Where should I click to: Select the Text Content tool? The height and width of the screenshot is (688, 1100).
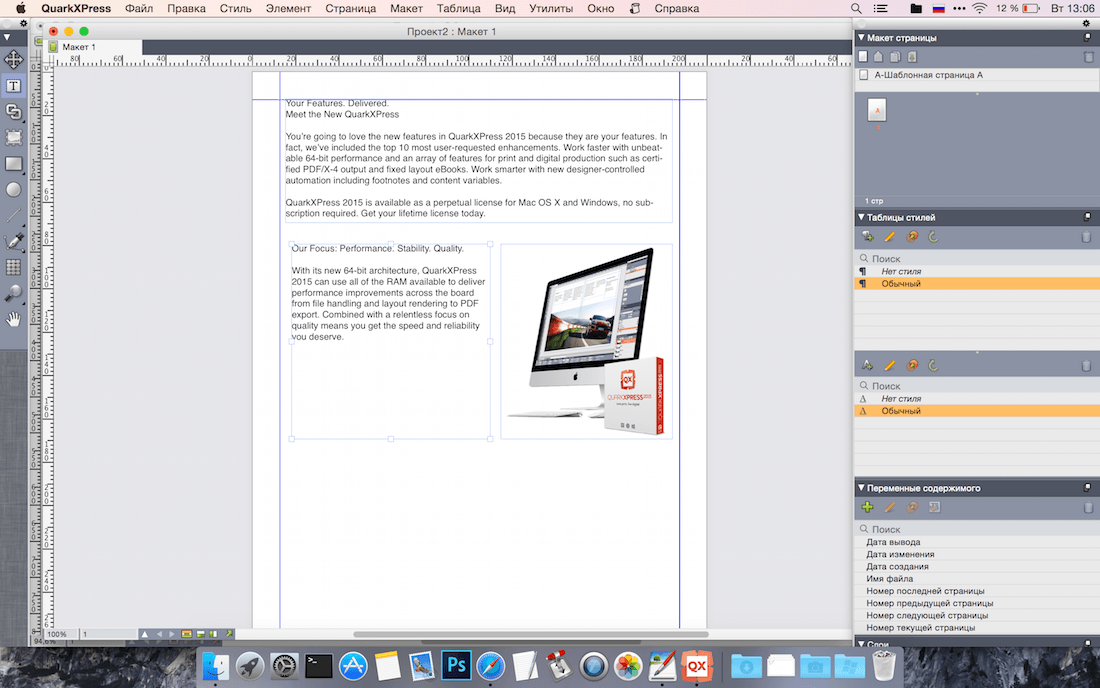point(13,86)
